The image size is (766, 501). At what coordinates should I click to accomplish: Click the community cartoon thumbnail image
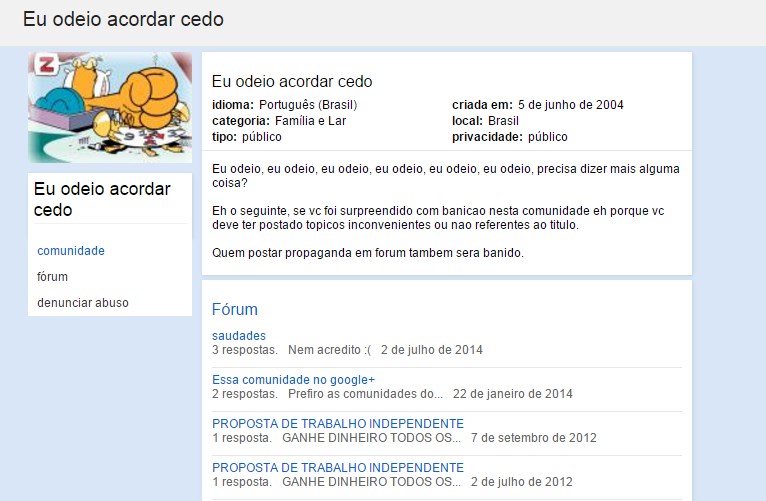tap(110, 107)
